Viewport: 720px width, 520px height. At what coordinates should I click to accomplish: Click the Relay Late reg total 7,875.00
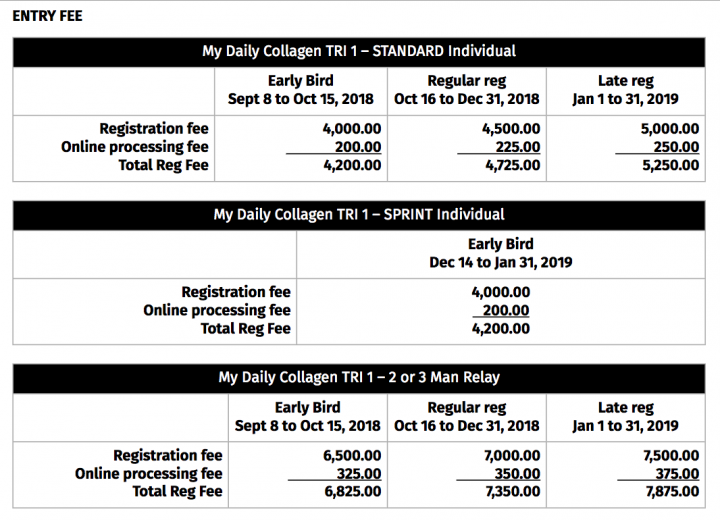coord(672,492)
